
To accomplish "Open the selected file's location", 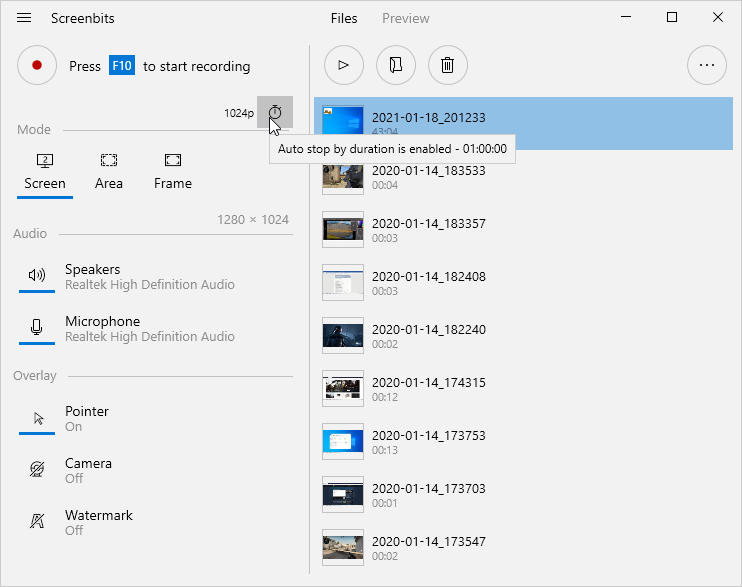I will (396, 65).
